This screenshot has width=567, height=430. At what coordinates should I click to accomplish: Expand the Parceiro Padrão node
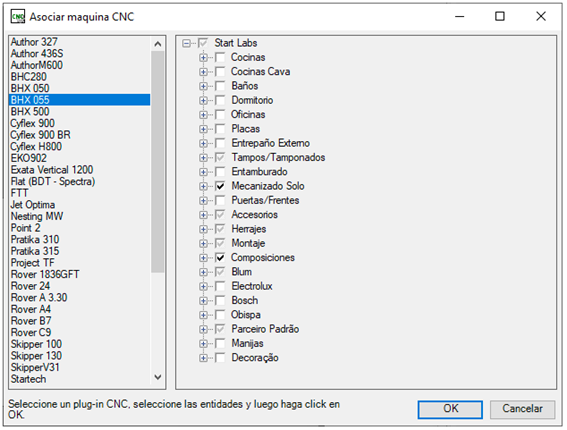click(x=203, y=329)
